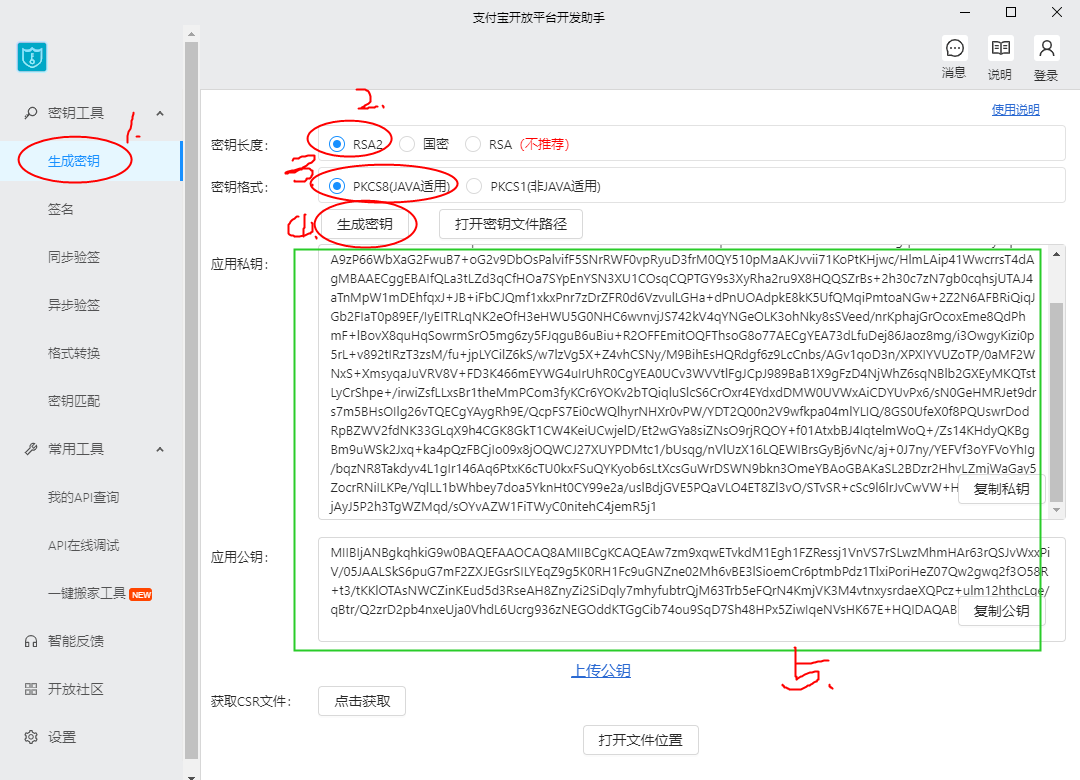Image resolution: width=1080 pixels, height=780 pixels.
Task: Click 点击获取 for CSR file
Action: (362, 701)
